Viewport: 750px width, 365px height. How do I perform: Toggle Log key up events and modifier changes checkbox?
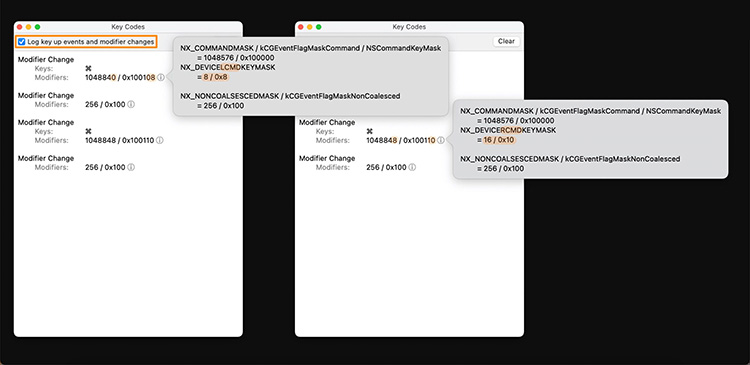tap(22, 42)
